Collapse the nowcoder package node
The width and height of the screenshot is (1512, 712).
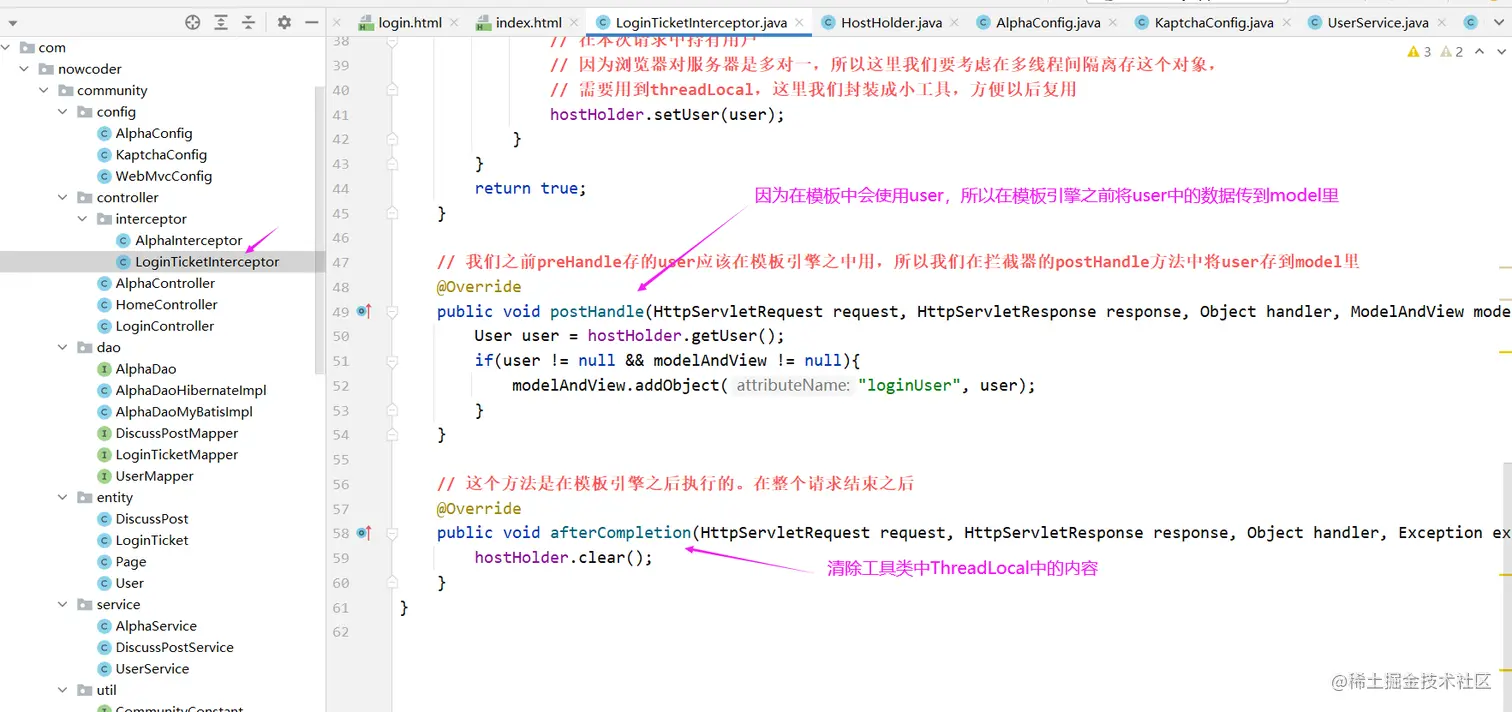(x=25, y=69)
